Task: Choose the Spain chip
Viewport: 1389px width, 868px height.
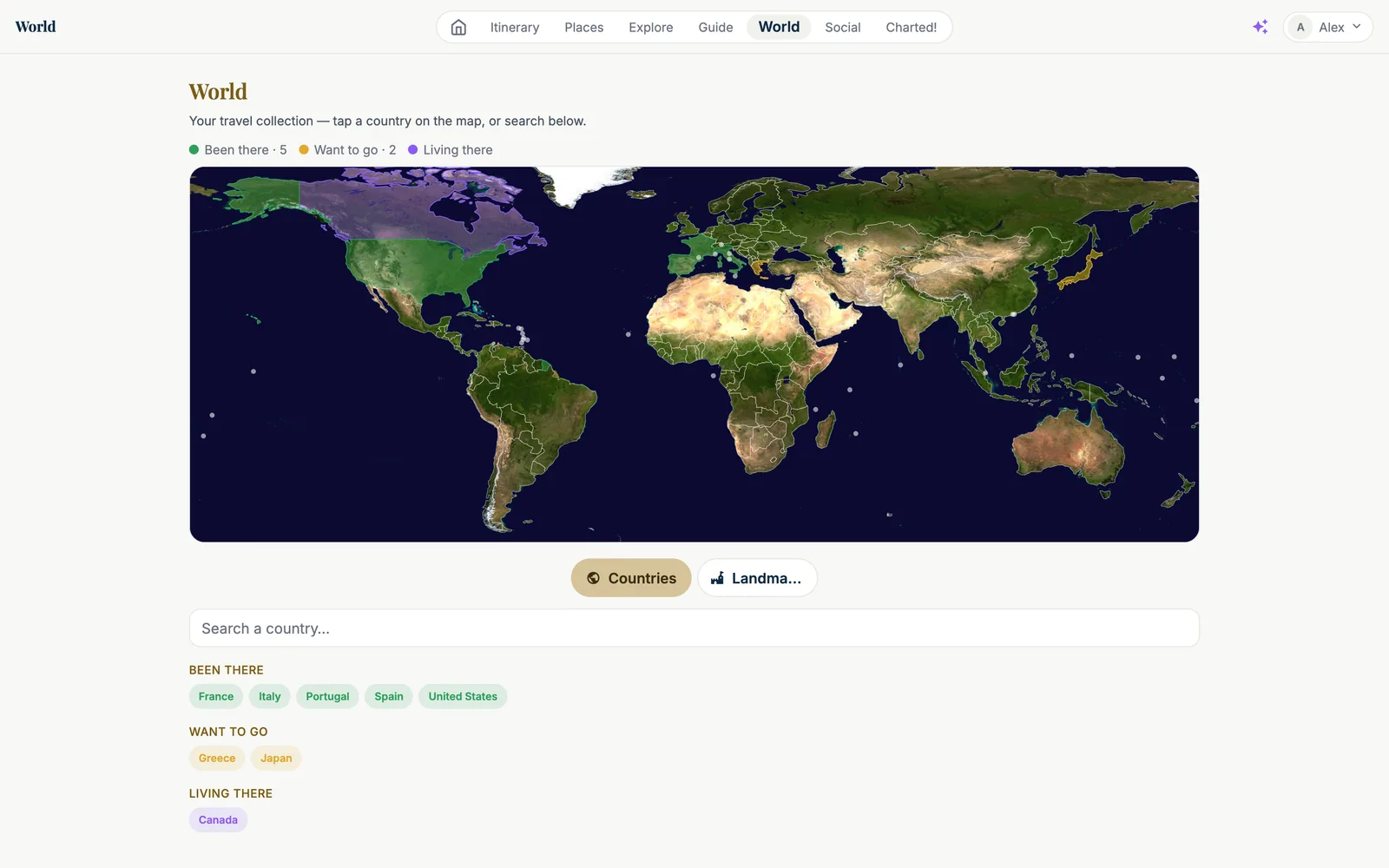Action: tap(389, 696)
